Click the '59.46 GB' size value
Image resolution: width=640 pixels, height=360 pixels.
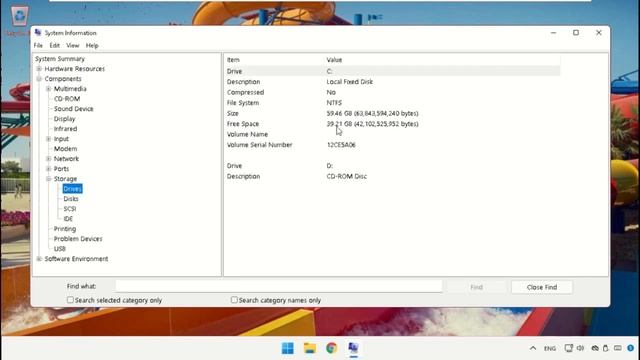click(372, 113)
